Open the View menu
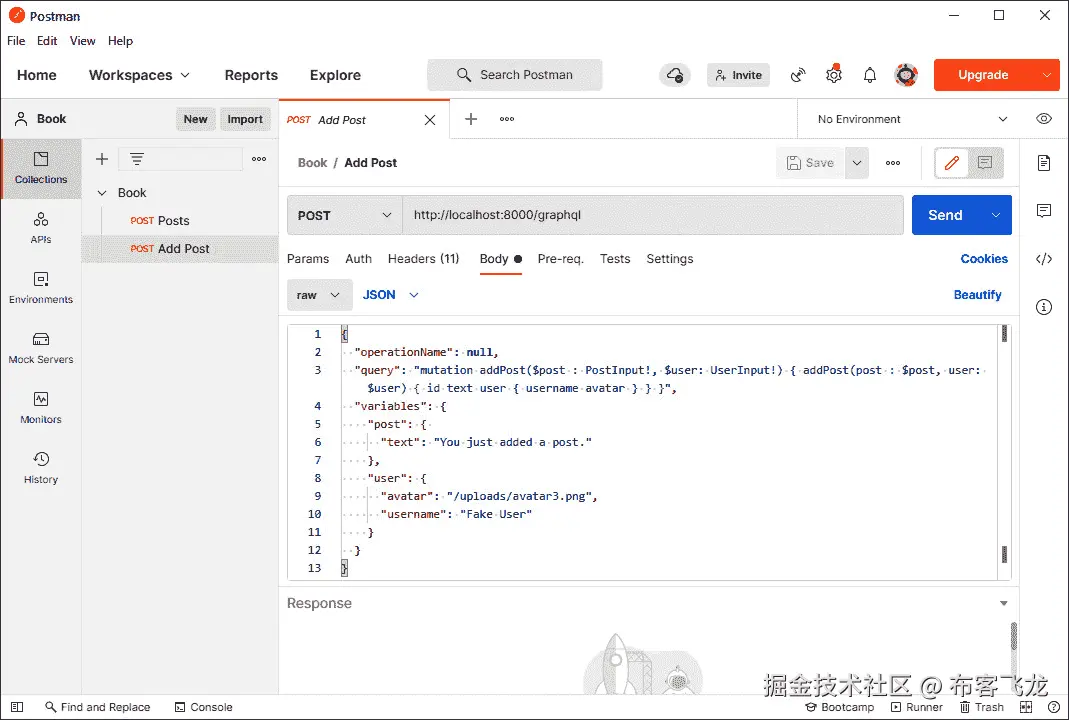The width and height of the screenshot is (1069, 720). click(x=82, y=41)
